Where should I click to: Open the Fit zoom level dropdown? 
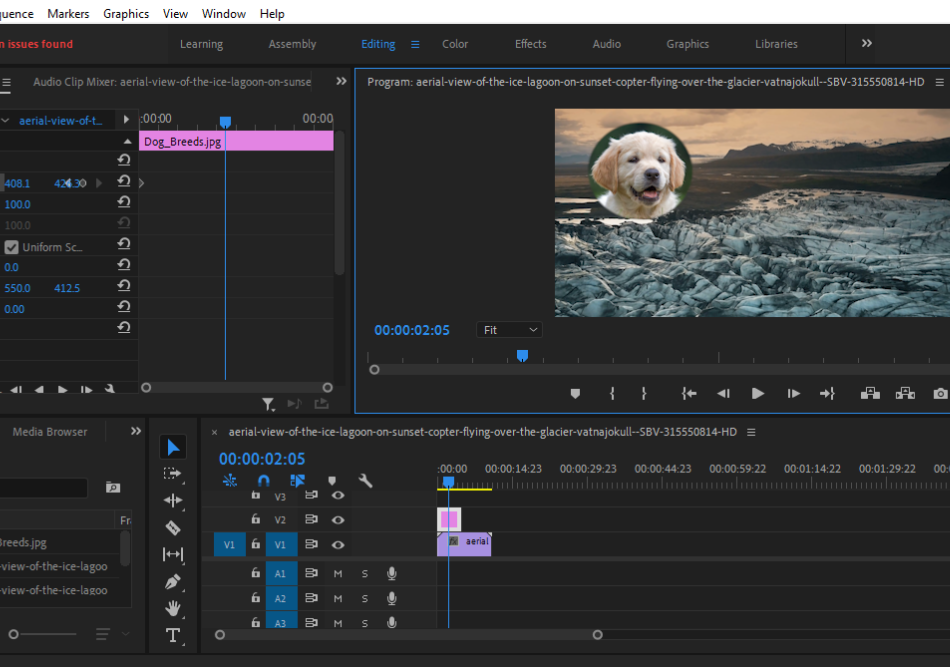[510, 330]
